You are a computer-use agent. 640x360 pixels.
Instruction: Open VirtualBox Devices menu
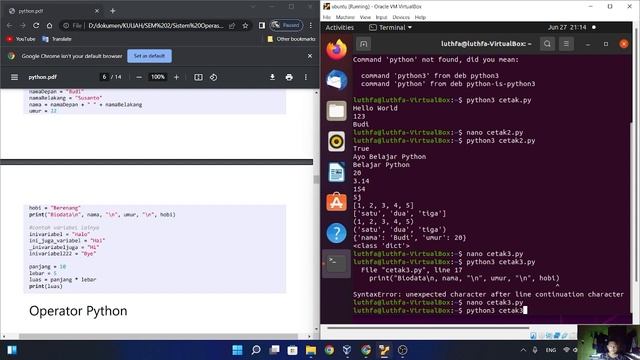[x=401, y=17]
